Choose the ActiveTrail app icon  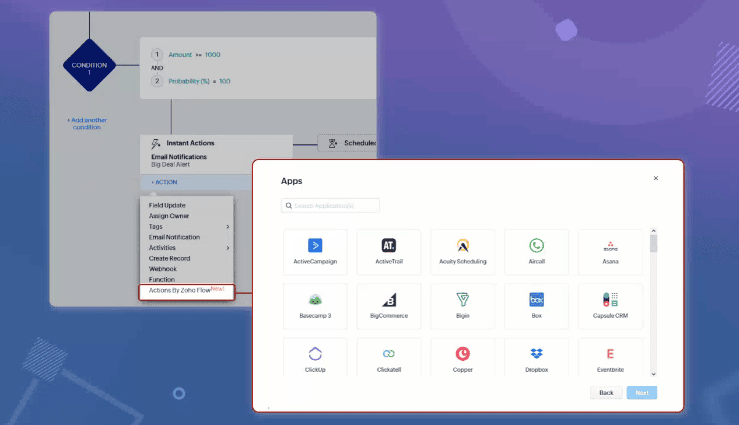tap(389, 245)
